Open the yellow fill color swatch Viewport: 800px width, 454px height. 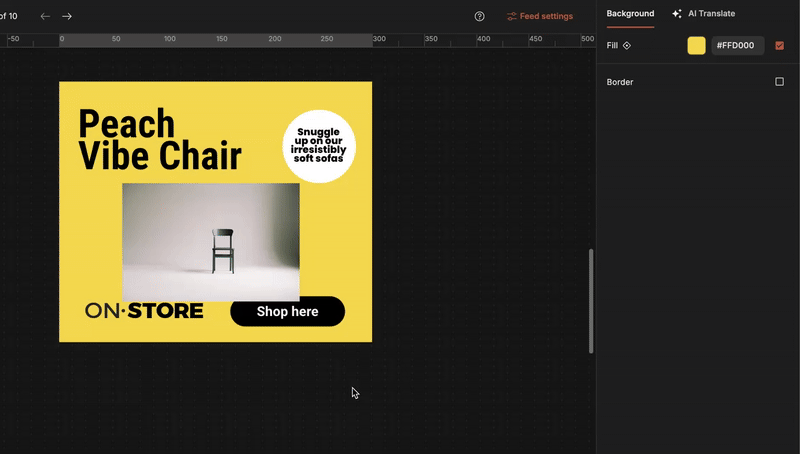point(696,46)
